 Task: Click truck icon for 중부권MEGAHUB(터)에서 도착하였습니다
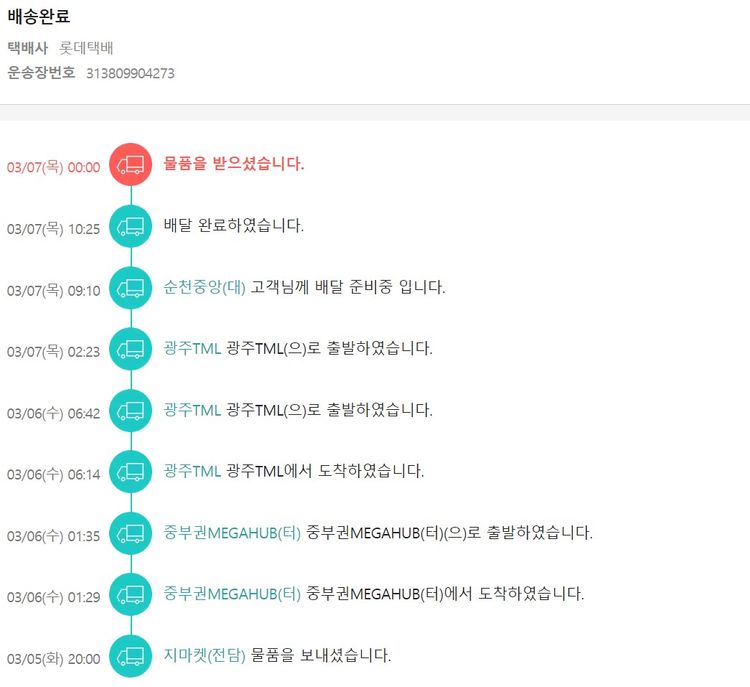tap(130, 595)
